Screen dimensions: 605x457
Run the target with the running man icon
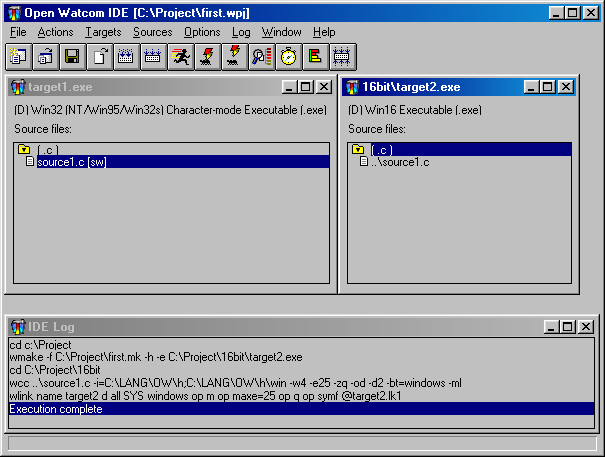pos(181,56)
